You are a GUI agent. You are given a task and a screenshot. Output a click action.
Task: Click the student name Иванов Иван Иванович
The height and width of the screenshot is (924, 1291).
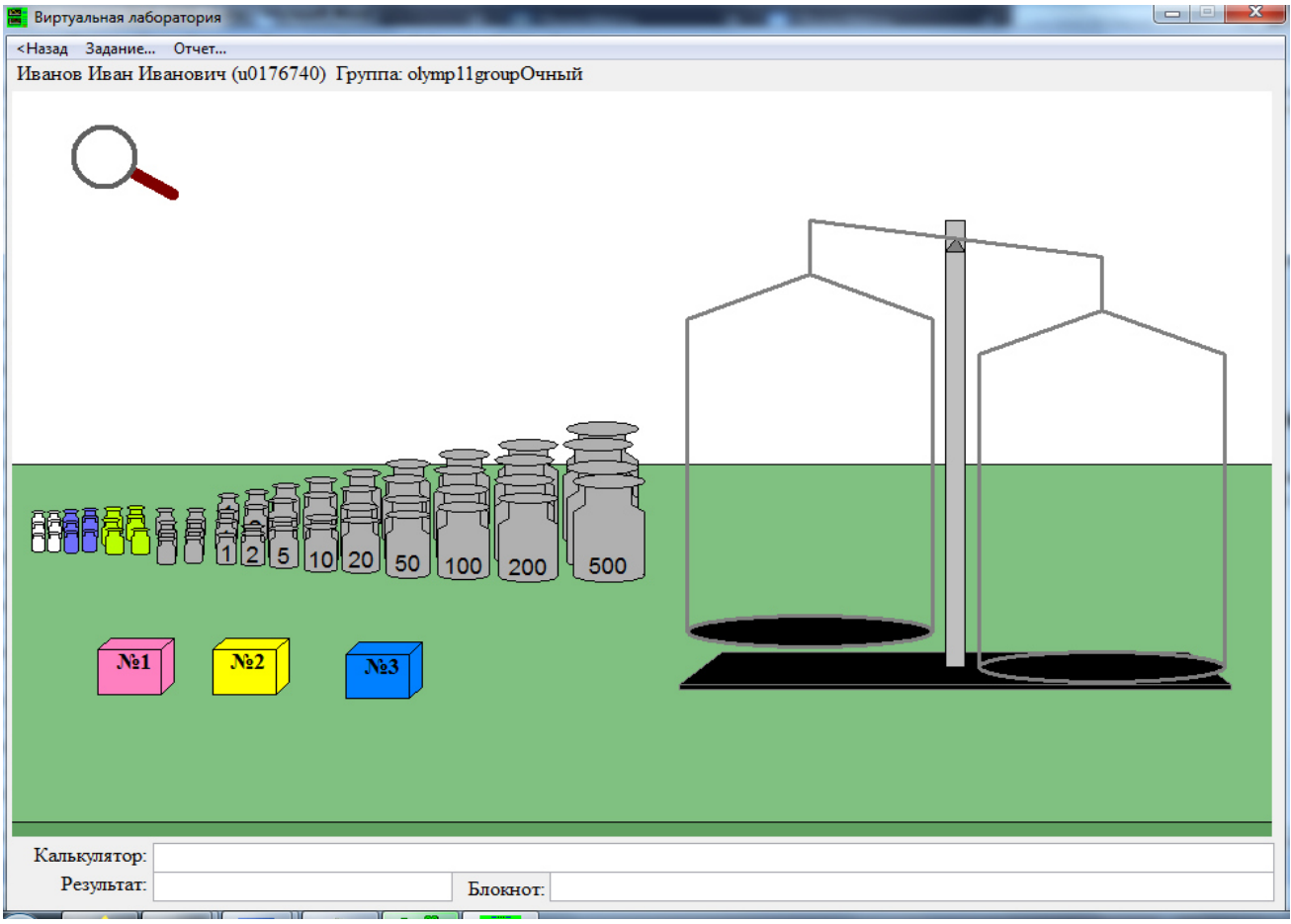pyautogui.click(x=122, y=74)
